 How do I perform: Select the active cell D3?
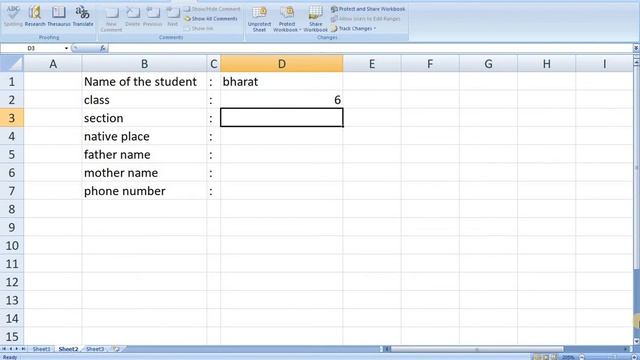[282, 118]
